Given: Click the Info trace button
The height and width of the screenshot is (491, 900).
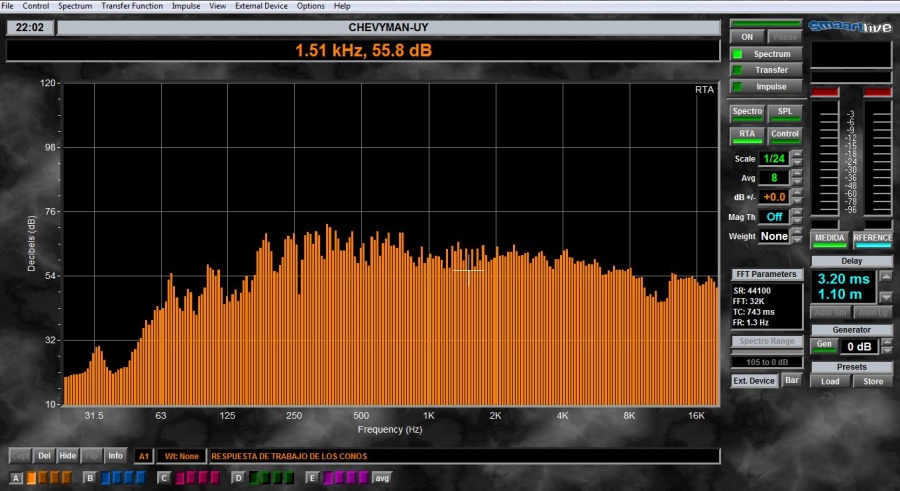Looking at the screenshot, I should click(115, 456).
